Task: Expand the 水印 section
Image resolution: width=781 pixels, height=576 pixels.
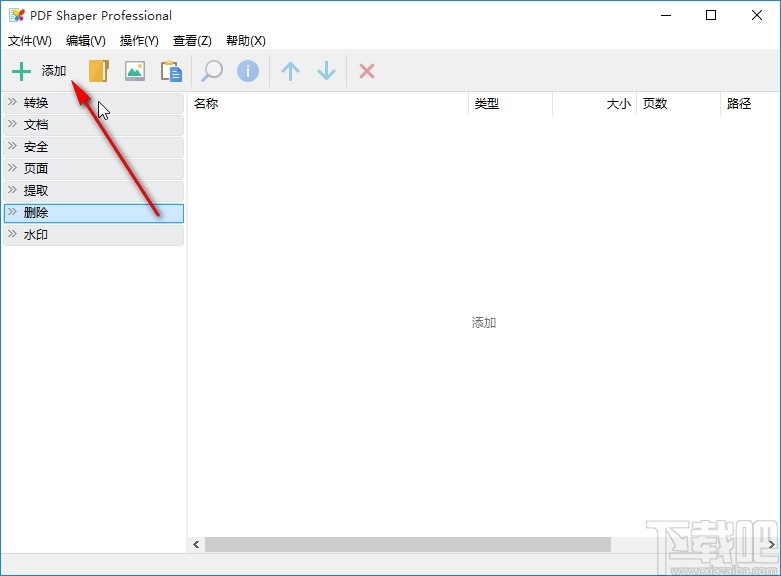Action: pos(94,235)
